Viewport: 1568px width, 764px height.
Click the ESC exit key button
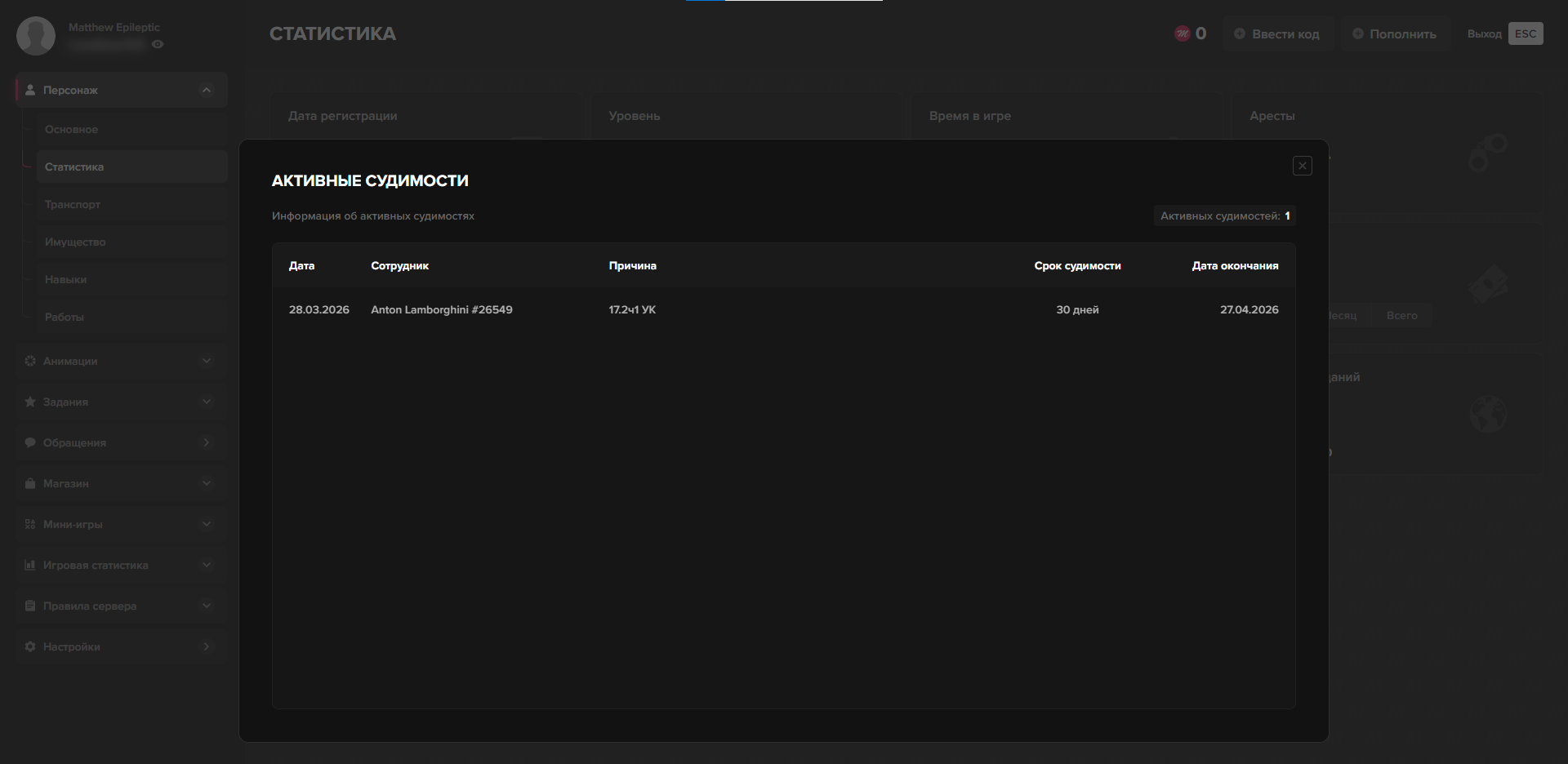point(1525,34)
